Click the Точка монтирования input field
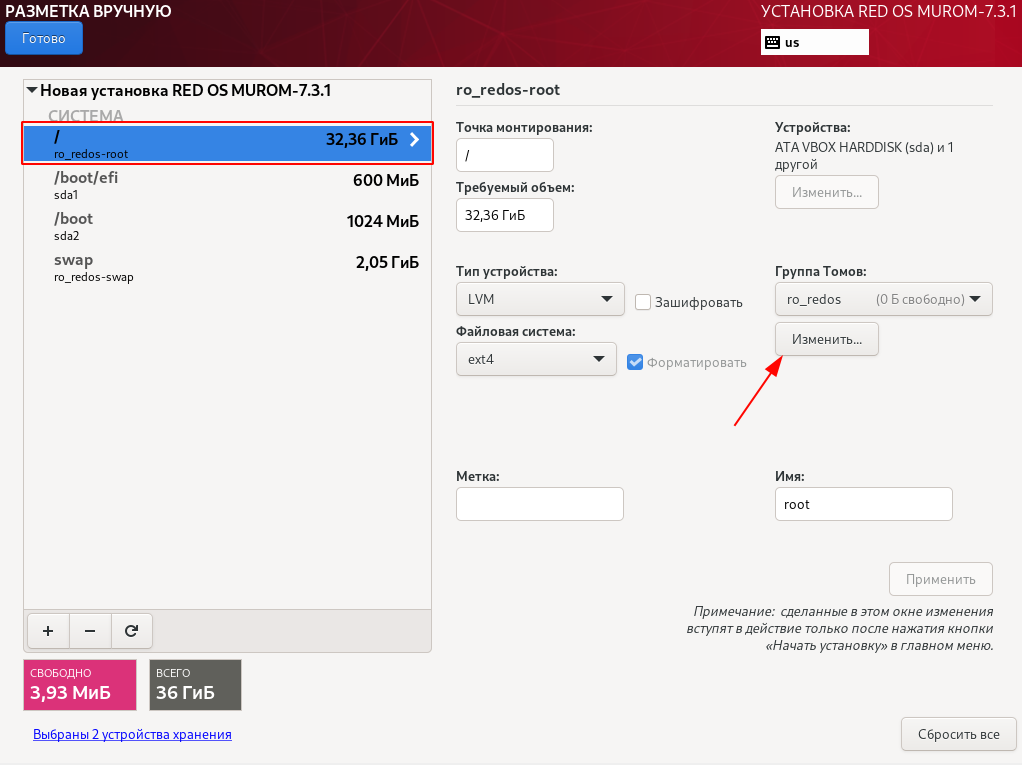Screen dimensions: 1022x765 505,155
